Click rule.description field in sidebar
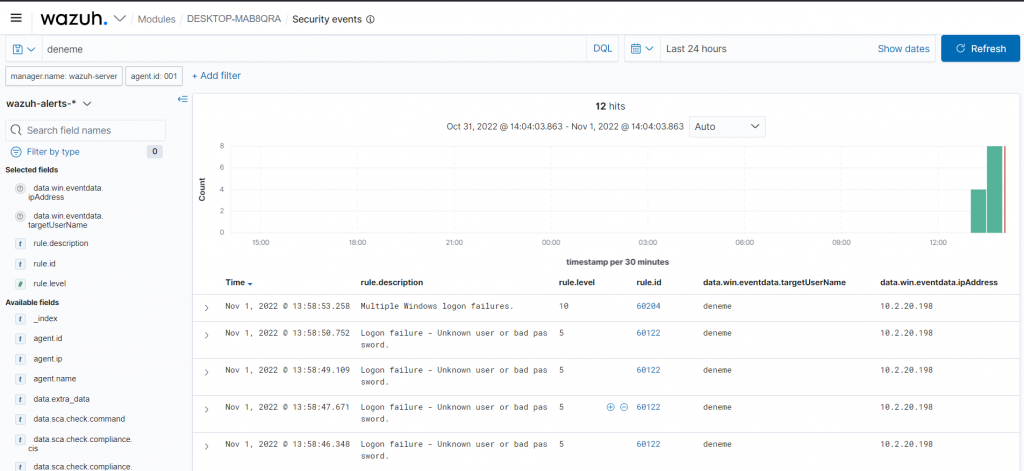1024x471 pixels. coord(61,243)
